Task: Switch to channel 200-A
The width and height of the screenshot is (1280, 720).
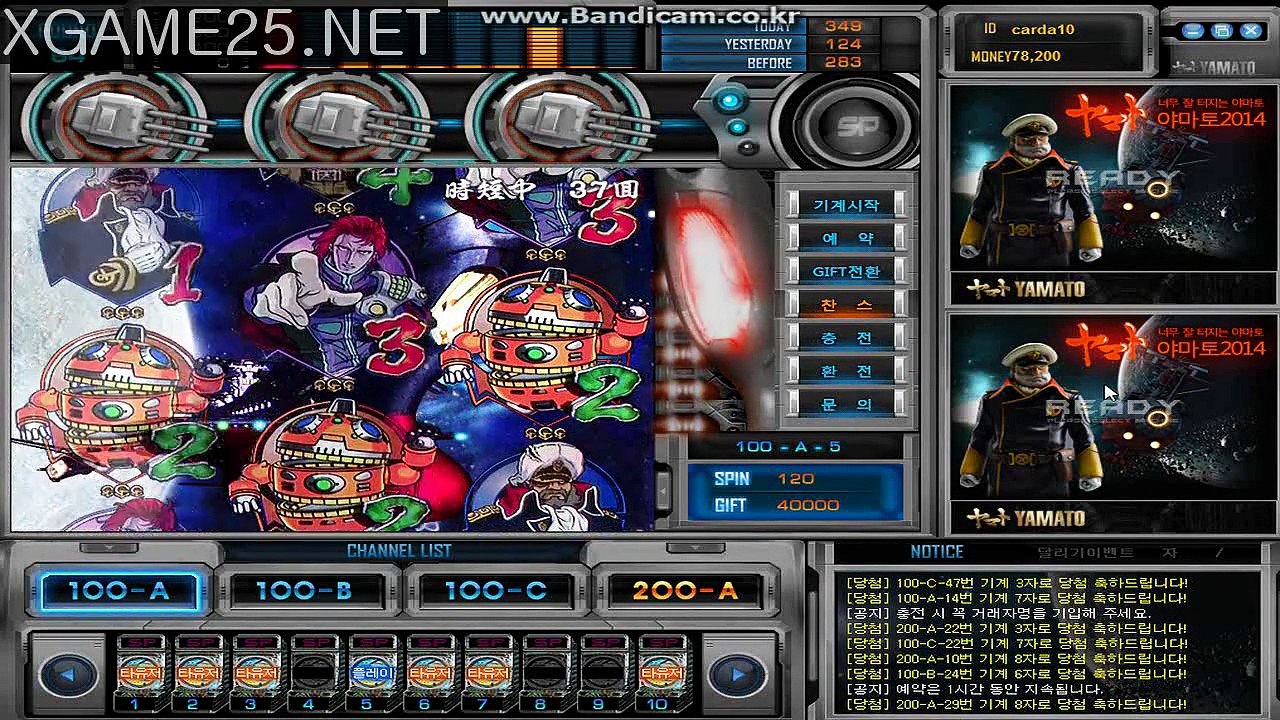Action: coord(684,591)
